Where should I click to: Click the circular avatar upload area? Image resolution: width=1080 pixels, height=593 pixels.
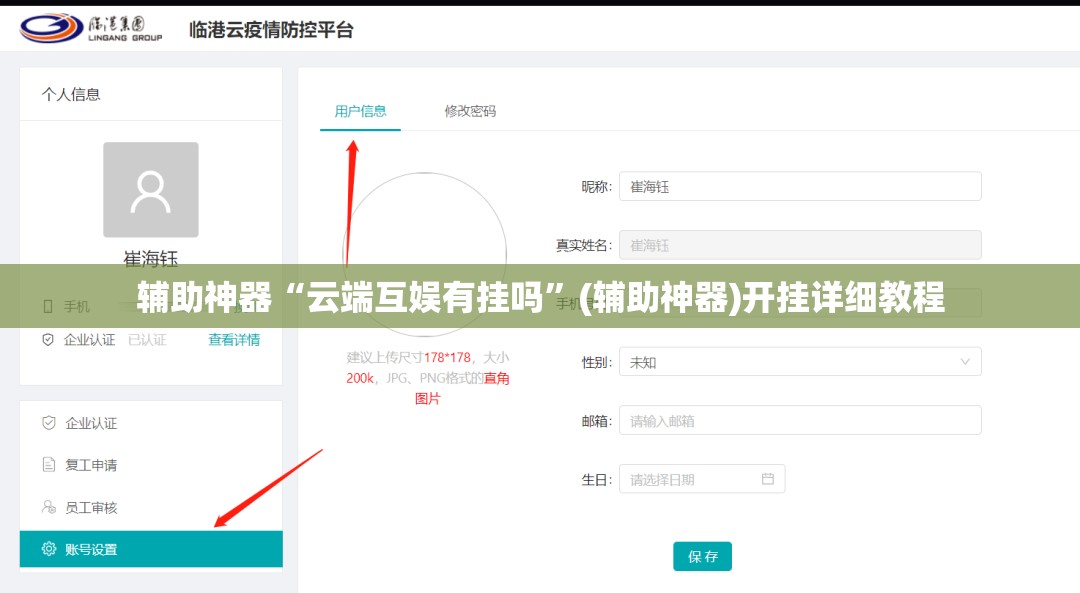click(425, 253)
